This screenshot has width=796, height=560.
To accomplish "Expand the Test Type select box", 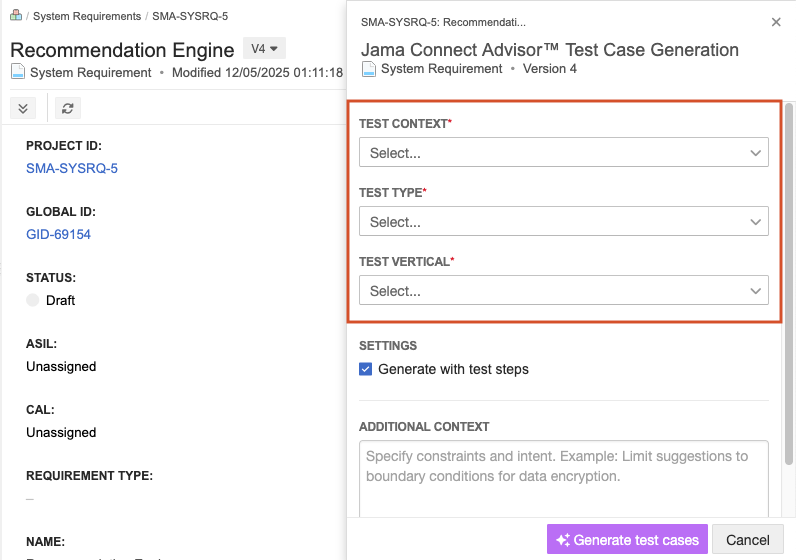I will click(x=563, y=222).
